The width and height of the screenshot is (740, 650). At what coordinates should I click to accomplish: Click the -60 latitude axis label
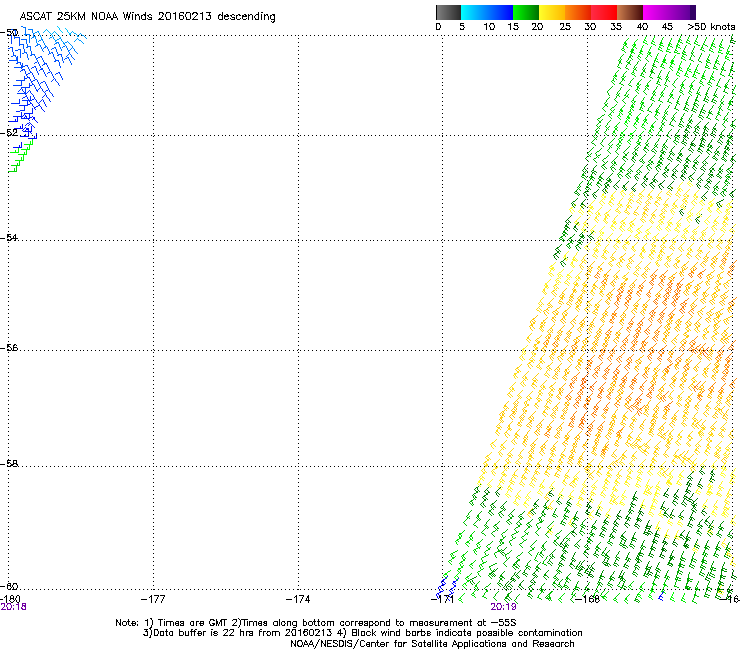(10, 587)
